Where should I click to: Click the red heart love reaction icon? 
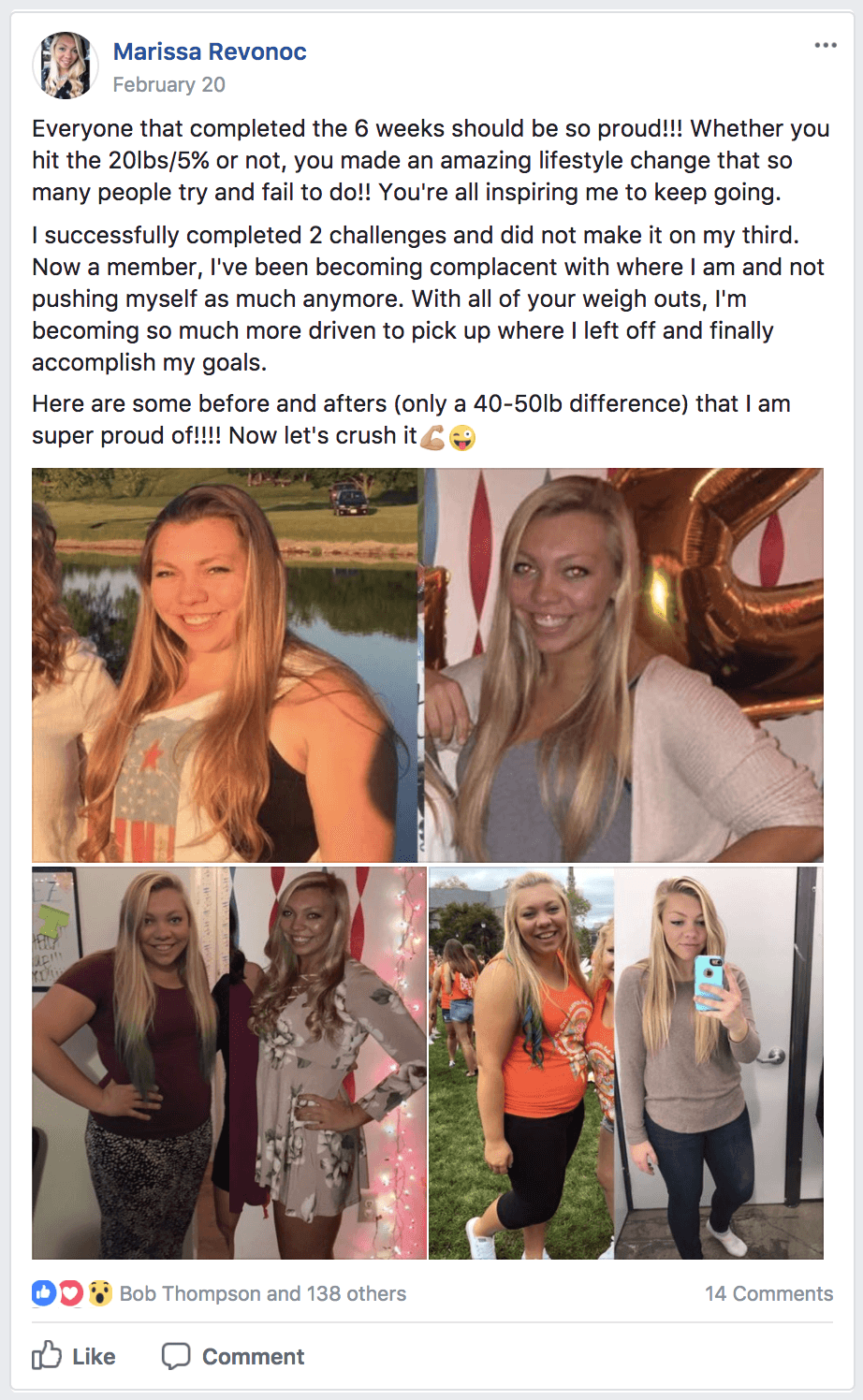tap(71, 1293)
